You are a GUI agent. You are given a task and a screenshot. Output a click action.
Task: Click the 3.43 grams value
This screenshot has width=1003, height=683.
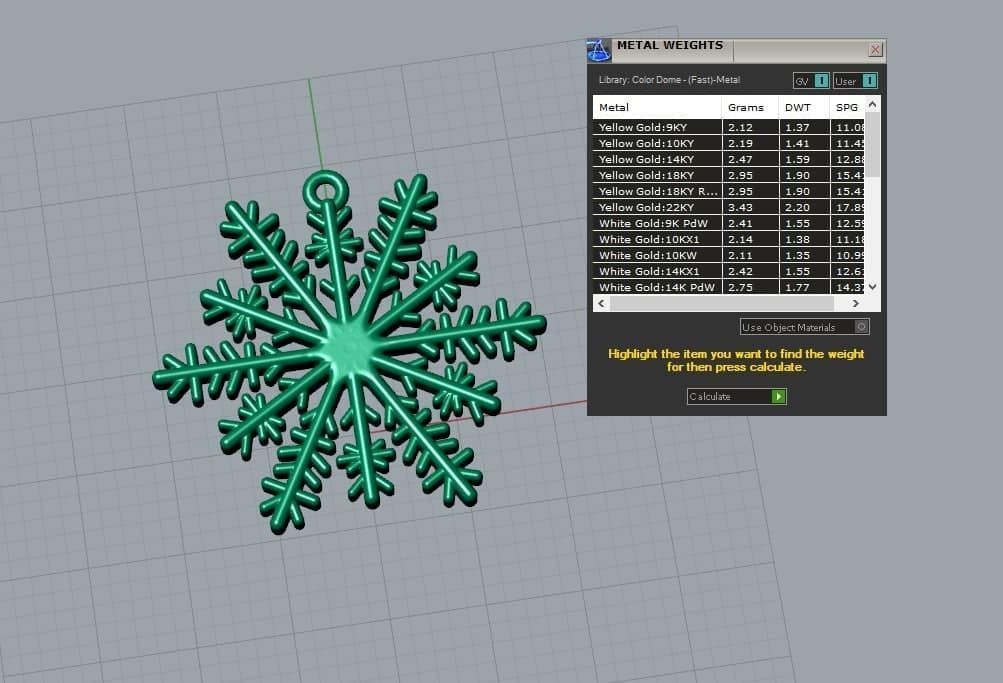click(740, 207)
